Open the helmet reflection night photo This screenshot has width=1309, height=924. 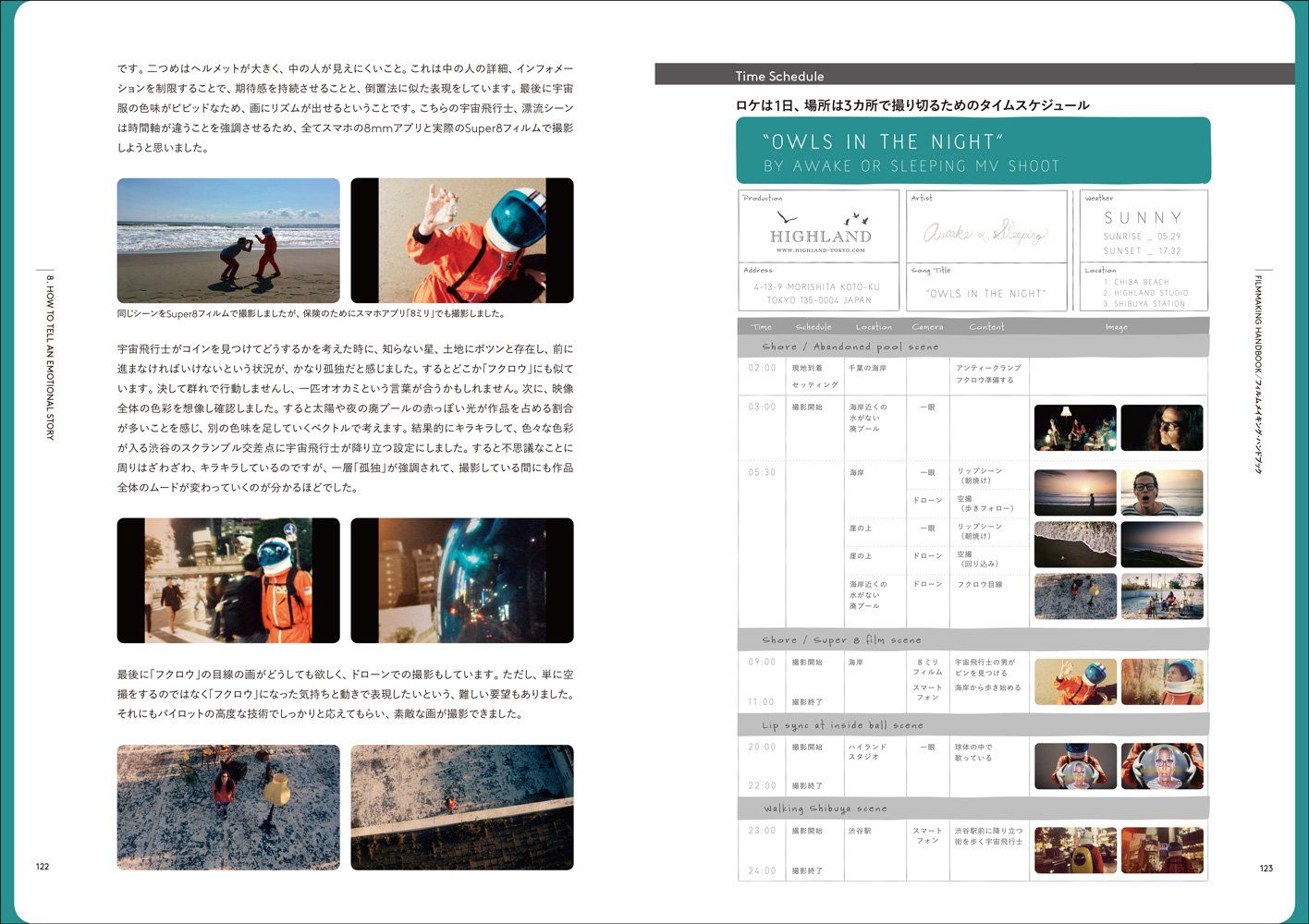(x=462, y=580)
